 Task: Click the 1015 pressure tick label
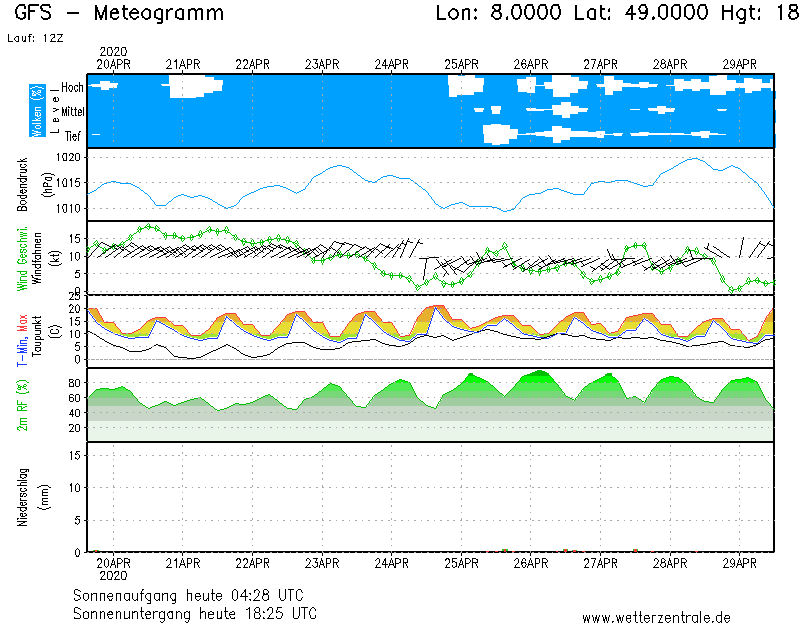(x=68, y=183)
